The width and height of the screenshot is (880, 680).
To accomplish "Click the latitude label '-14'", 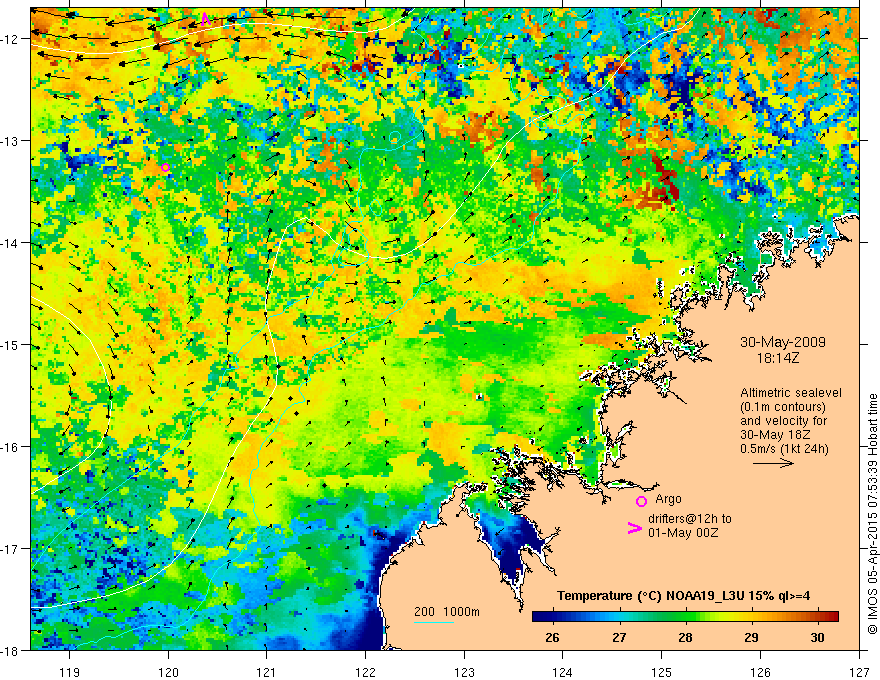I will 11,243.
